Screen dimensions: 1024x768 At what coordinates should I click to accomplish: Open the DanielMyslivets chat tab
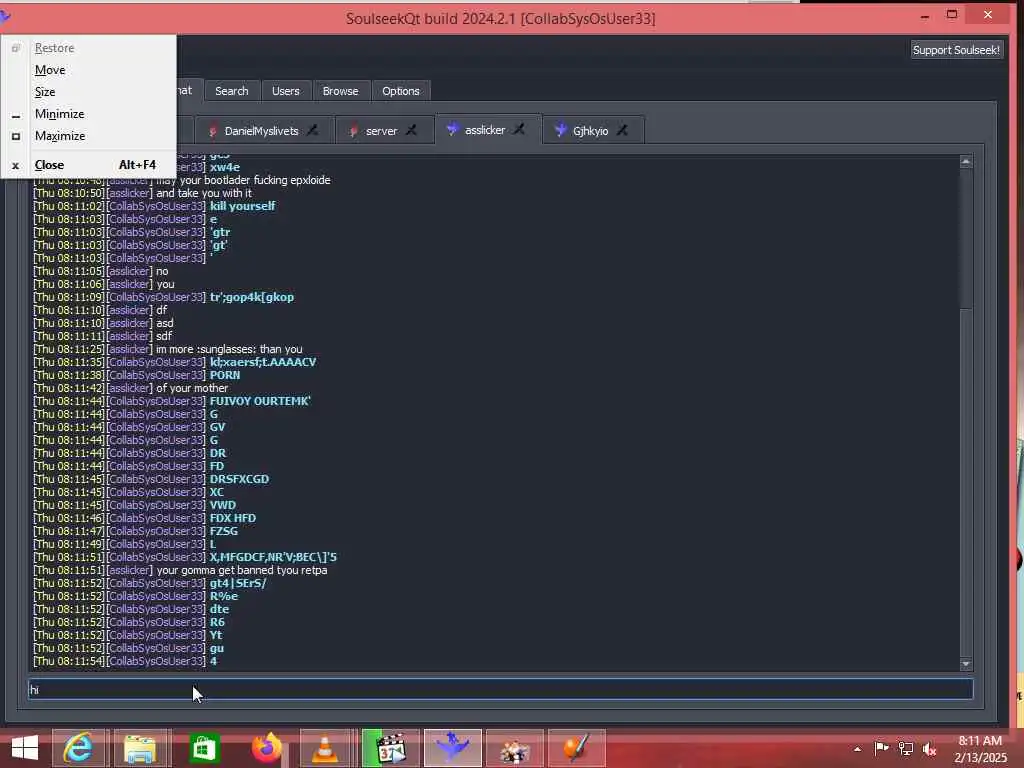[261, 131]
